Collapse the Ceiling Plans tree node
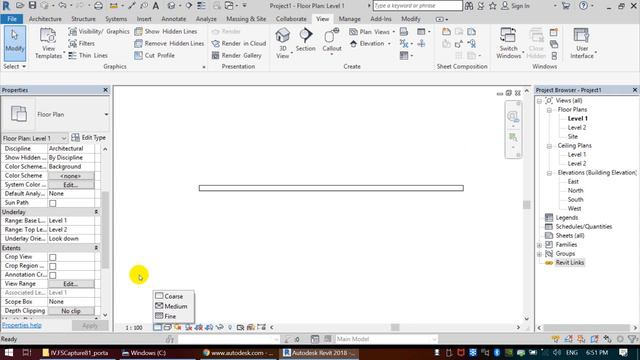 coord(549,146)
